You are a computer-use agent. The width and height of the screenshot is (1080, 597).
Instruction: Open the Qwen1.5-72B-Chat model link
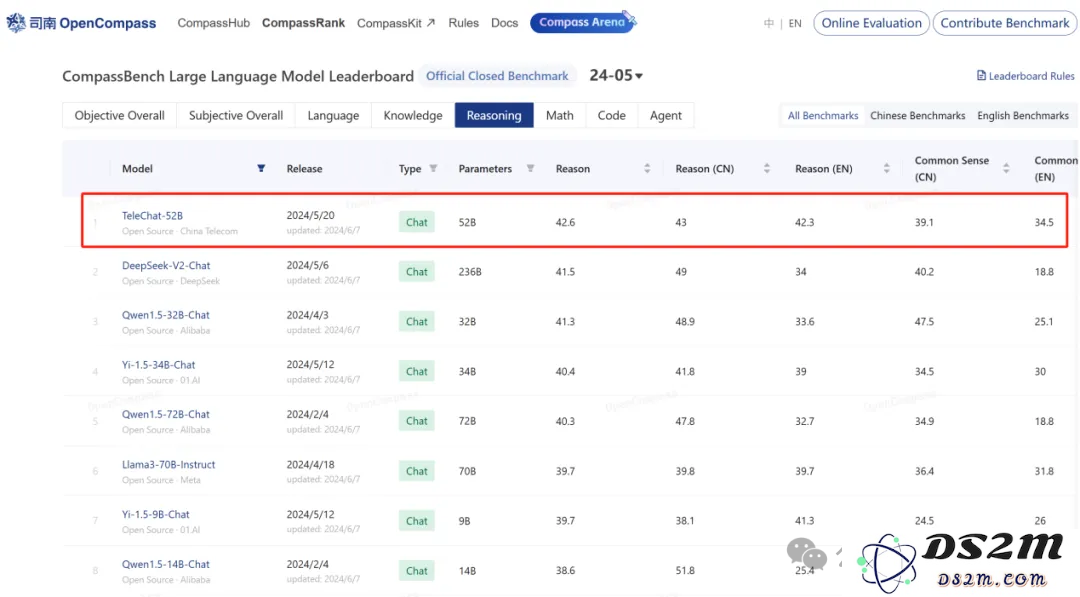click(x=165, y=414)
